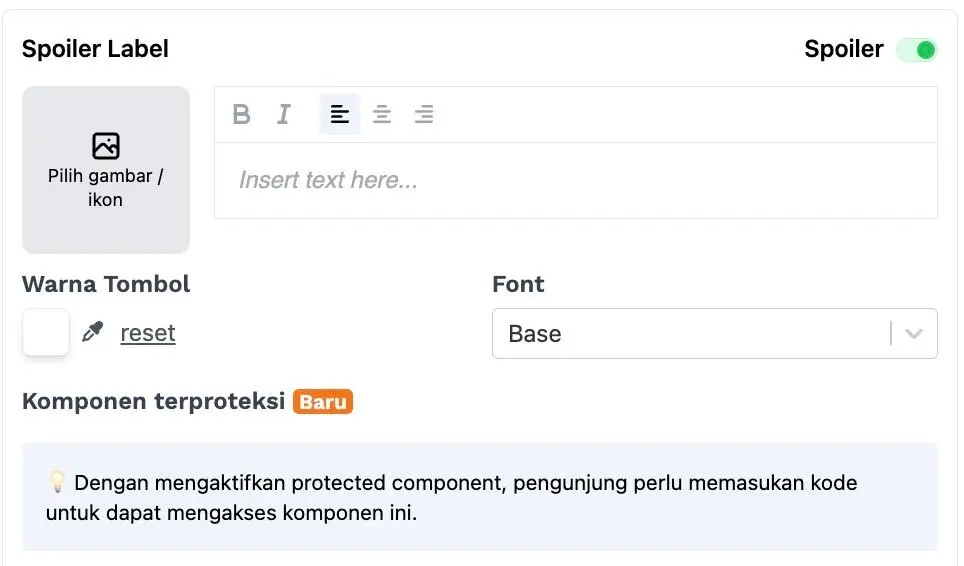Click the "Komponen terproteksi" section title
Image resolution: width=964 pixels, height=566 pixels.
click(153, 402)
